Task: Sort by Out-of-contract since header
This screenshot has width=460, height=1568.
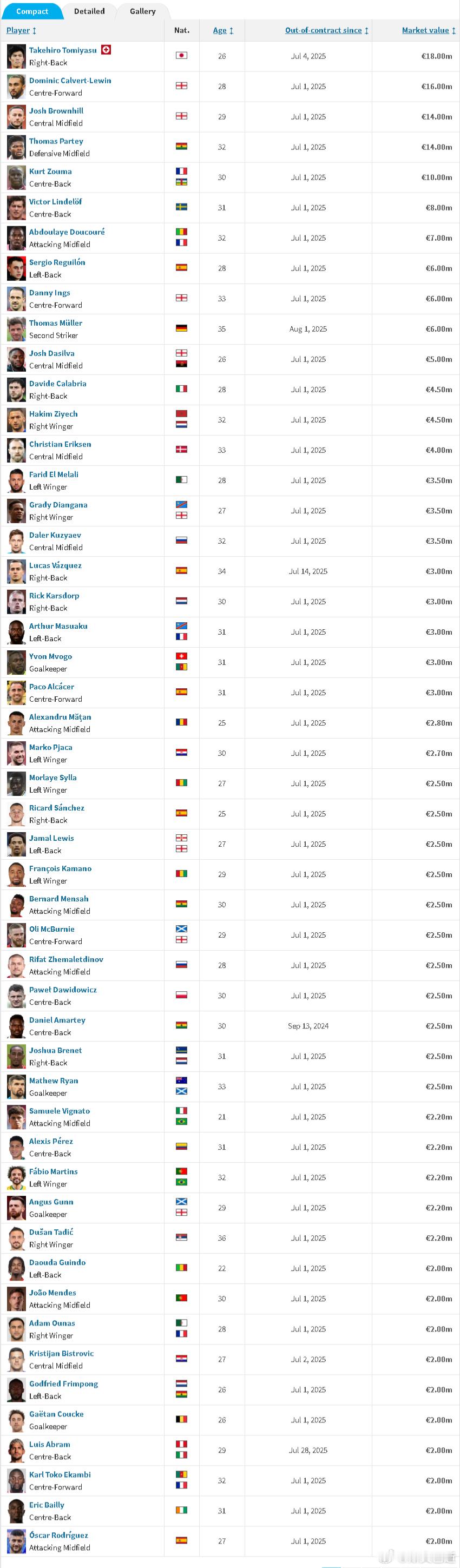Action: pyautogui.click(x=327, y=30)
